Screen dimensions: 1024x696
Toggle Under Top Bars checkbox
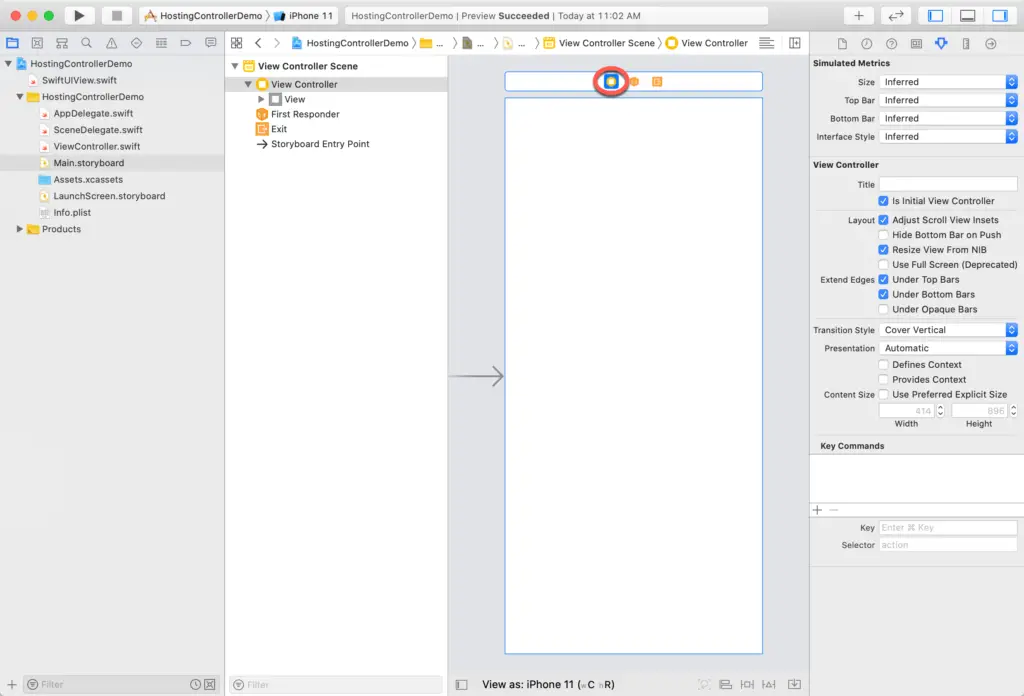pos(883,279)
